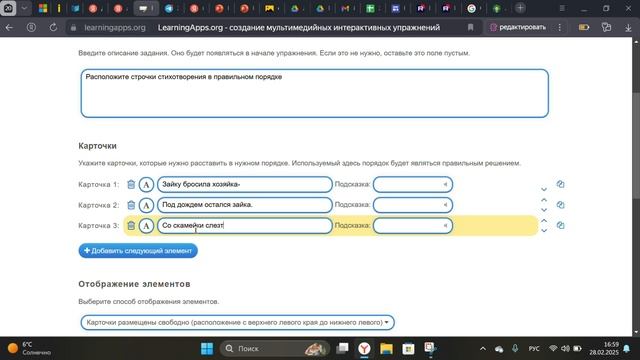The image size is (640, 360).
Task: Click the site lock icon
Action: click(73, 28)
